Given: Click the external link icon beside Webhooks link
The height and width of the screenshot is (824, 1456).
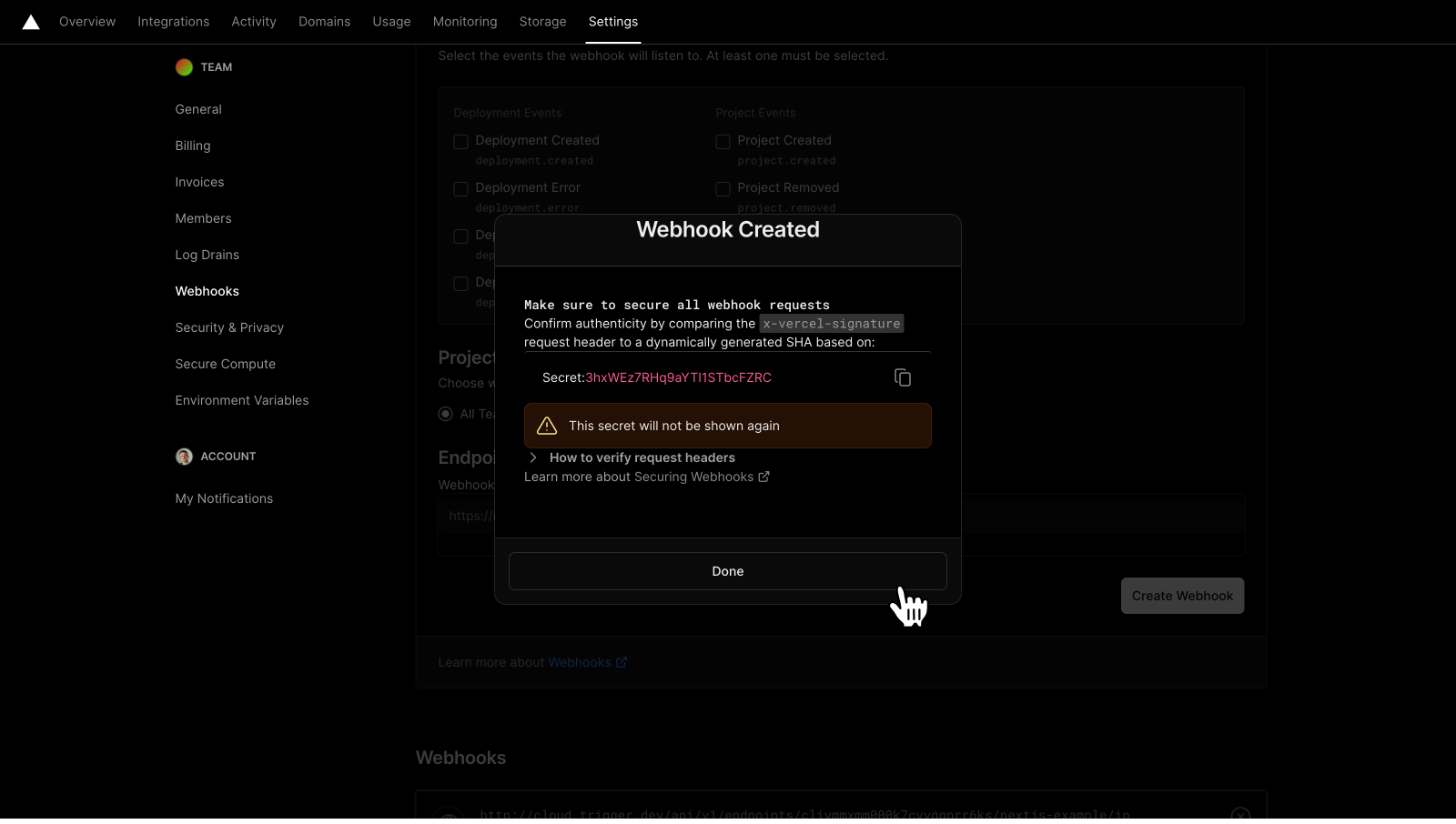Looking at the screenshot, I should click(x=622, y=662).
